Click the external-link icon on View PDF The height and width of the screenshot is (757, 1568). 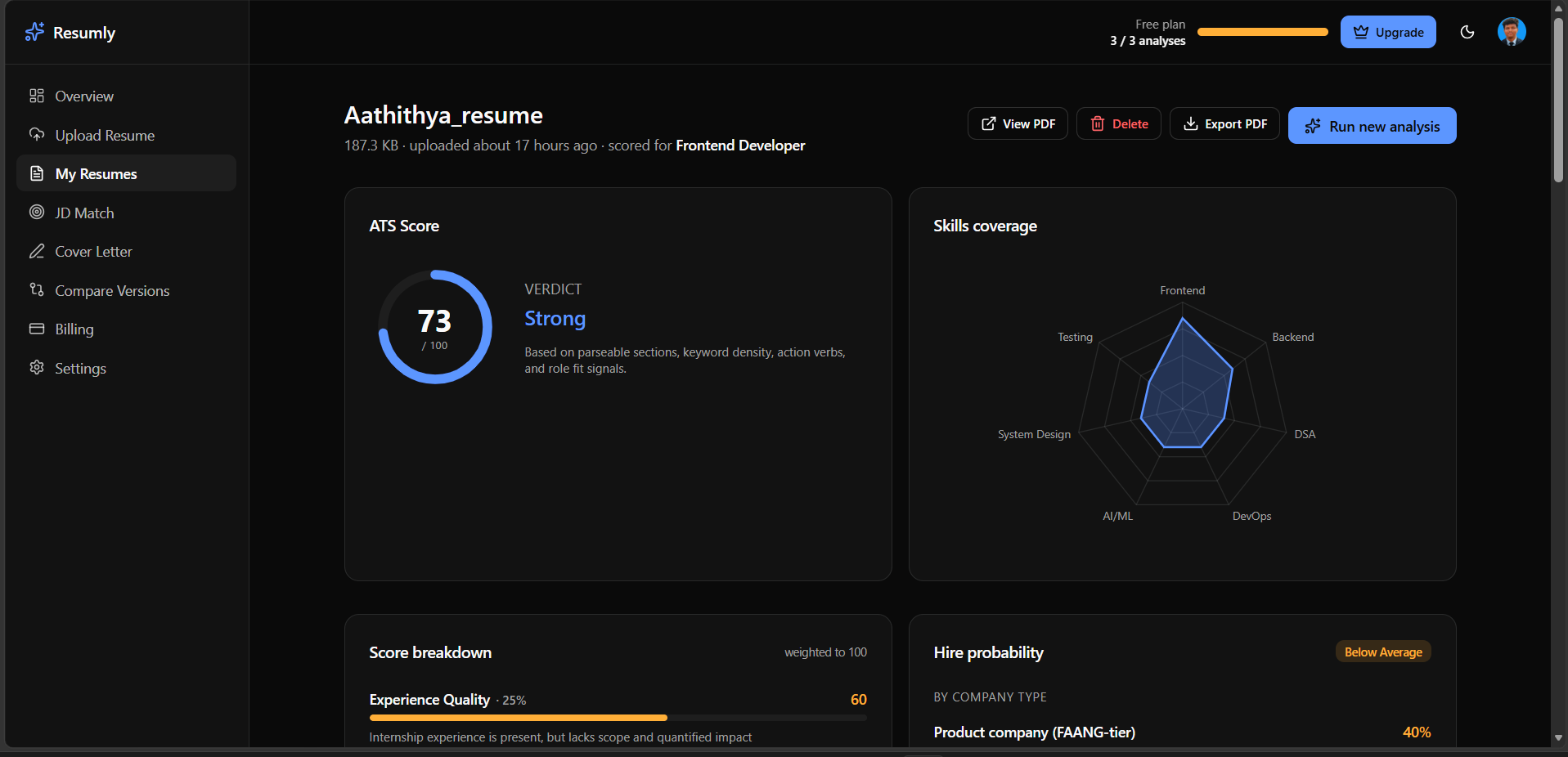[x=989, y=123]
